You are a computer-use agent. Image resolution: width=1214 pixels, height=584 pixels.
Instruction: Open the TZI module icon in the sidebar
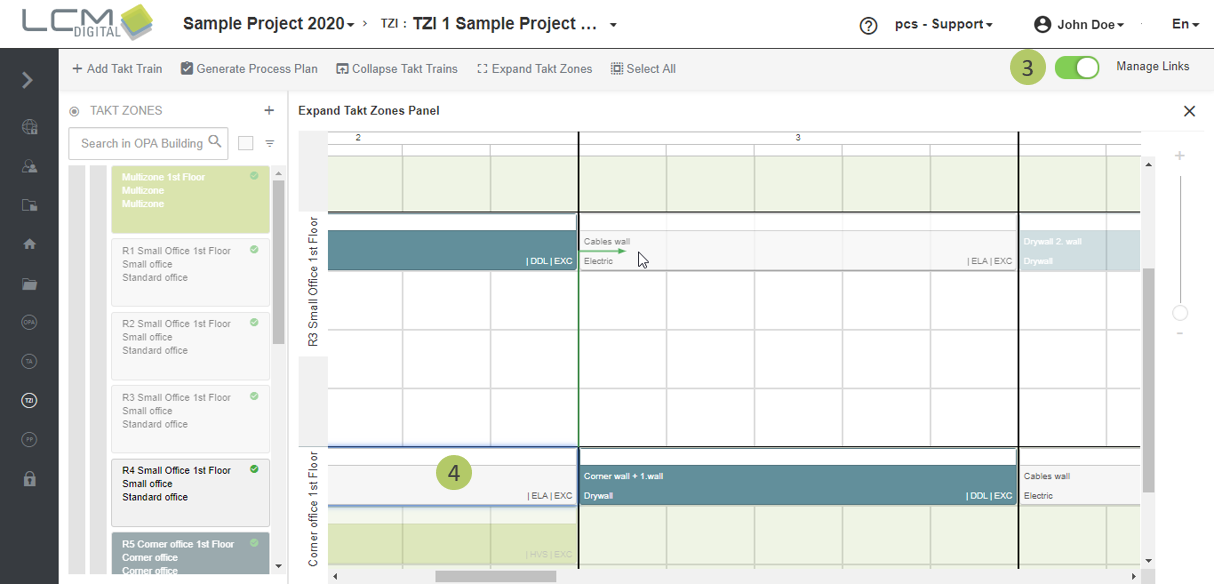29,401
